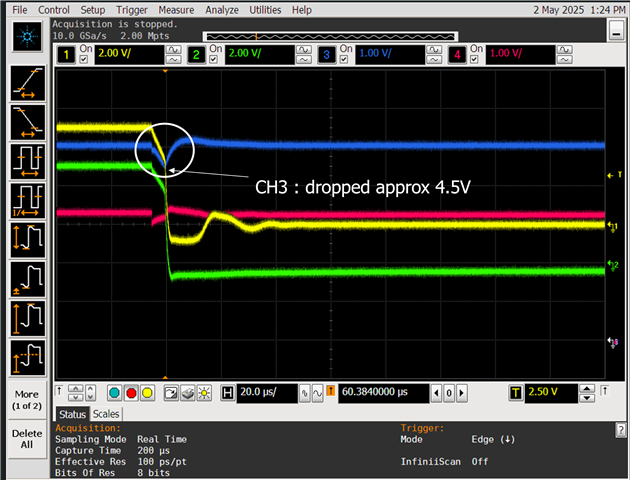This screenshot has width=630, height=480.
Task: Open channel 2 setup button
Action: pos(196,55)
